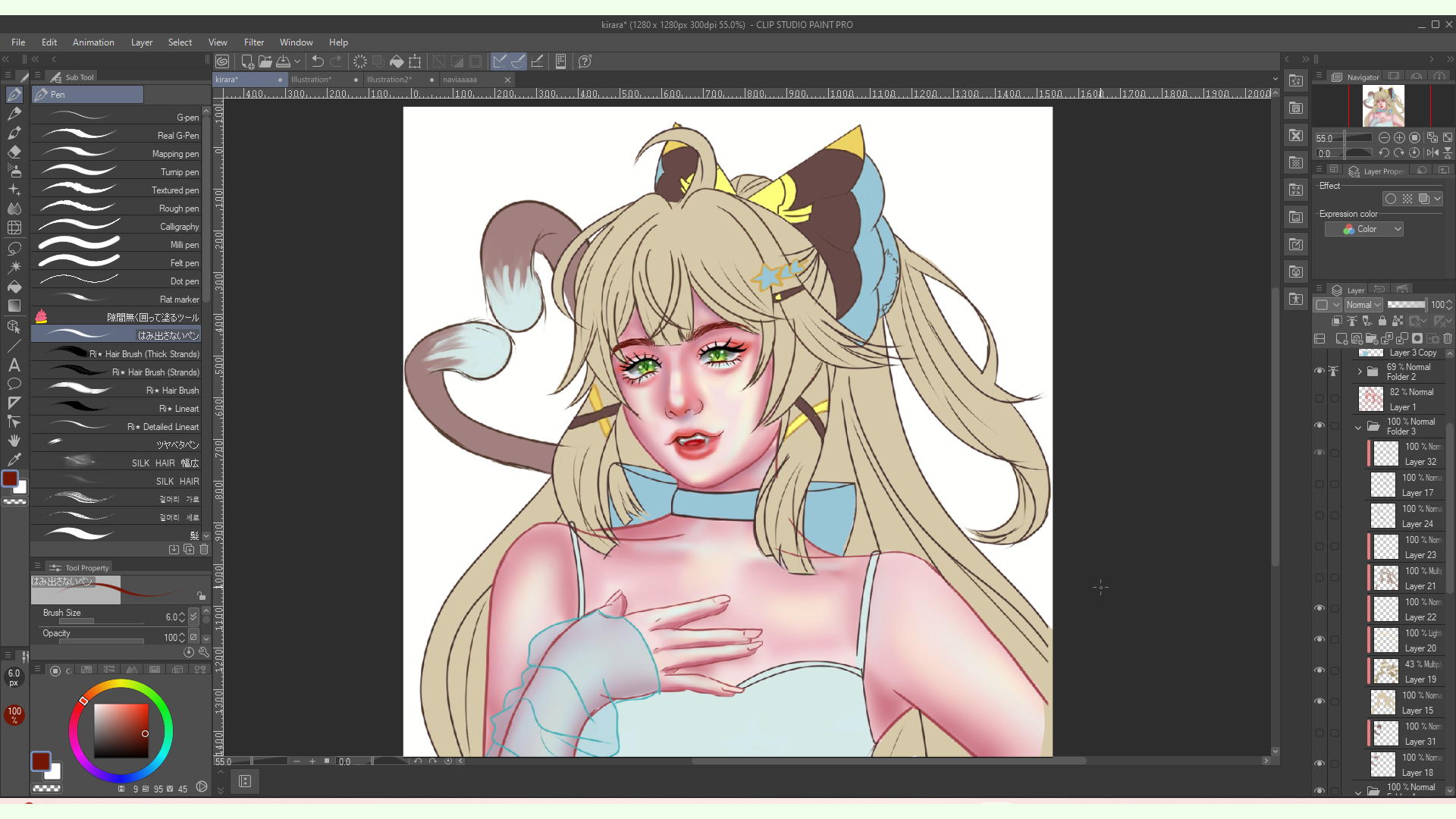Toggle visibility of Folder 3
The width and height of the screenshot is (1456, 819).
coord(1319,425)
